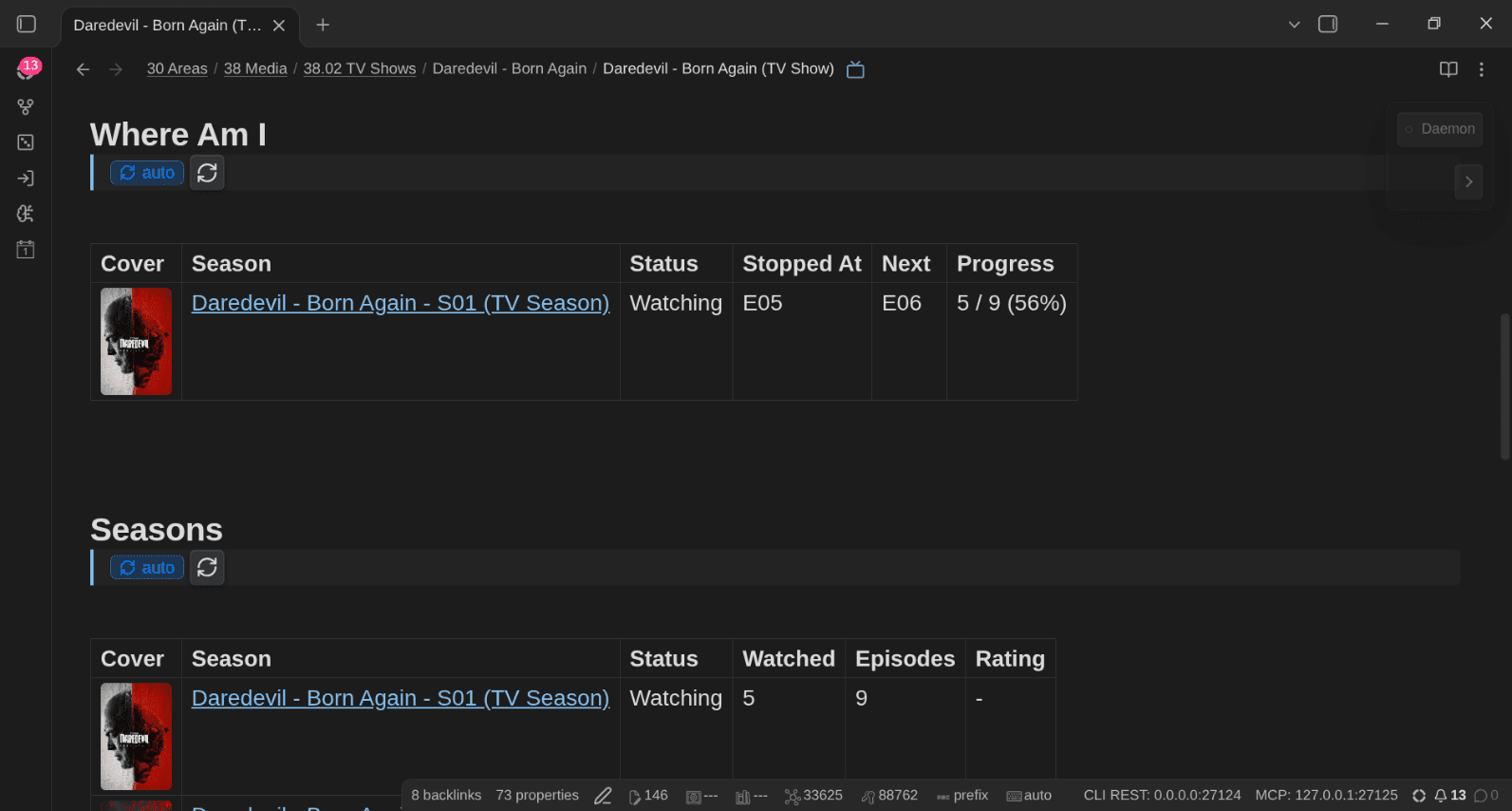This screenshot has width=1512, height=811.
Task: Switch to reading view book icon
Action: [x=1448, y=69]
